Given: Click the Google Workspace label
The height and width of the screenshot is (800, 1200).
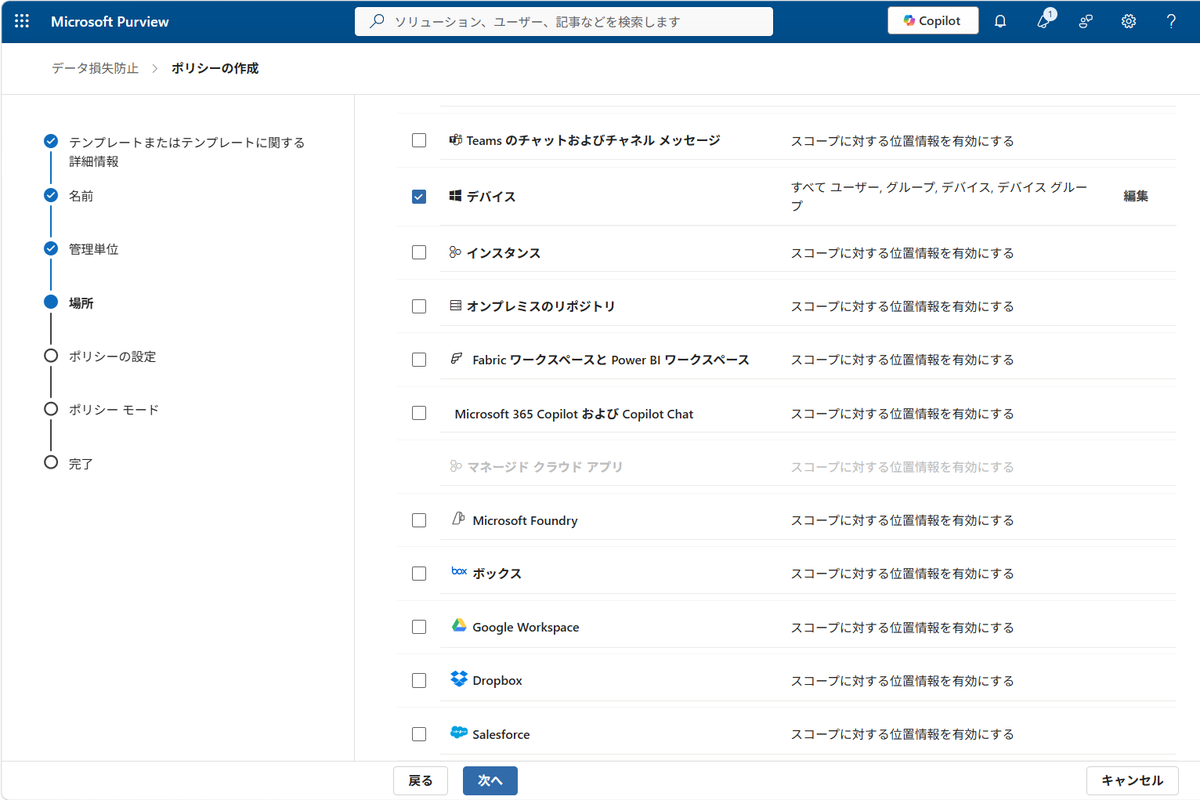Looking at the screenshot, I should [x=526, y=627].
